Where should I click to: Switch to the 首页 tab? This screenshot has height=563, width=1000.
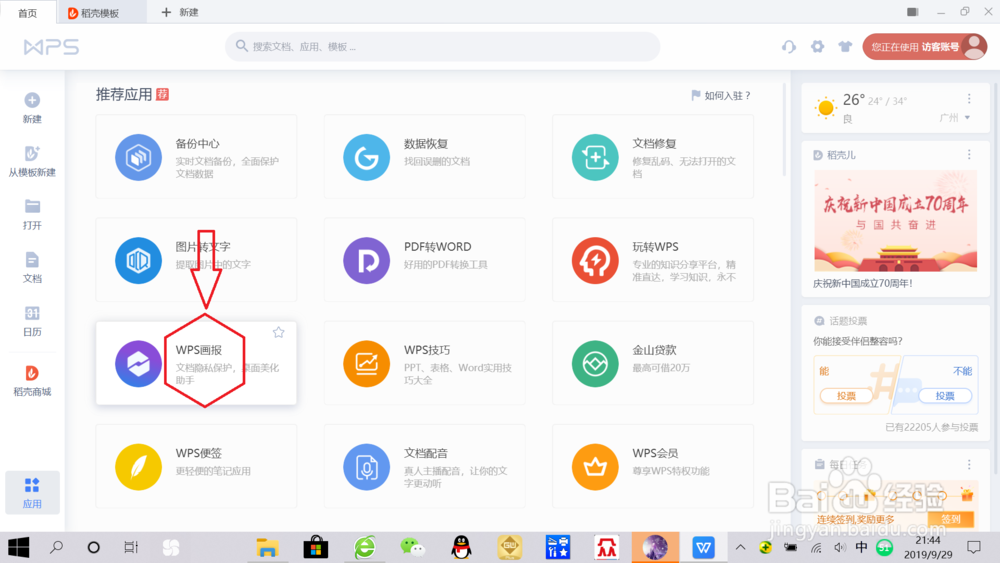[27, 13]
